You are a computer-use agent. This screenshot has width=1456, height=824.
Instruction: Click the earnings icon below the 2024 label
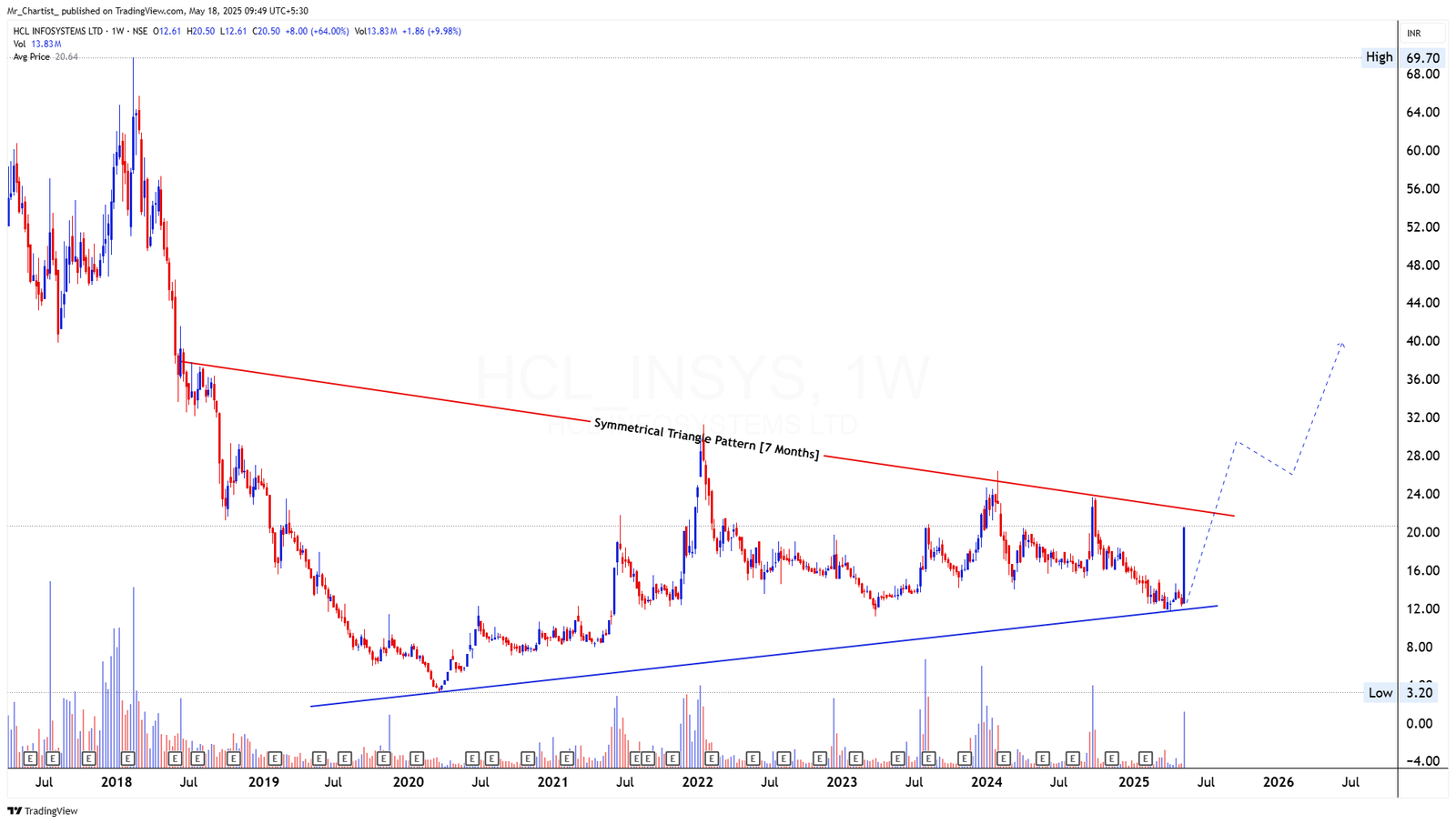click(1005, 757)
